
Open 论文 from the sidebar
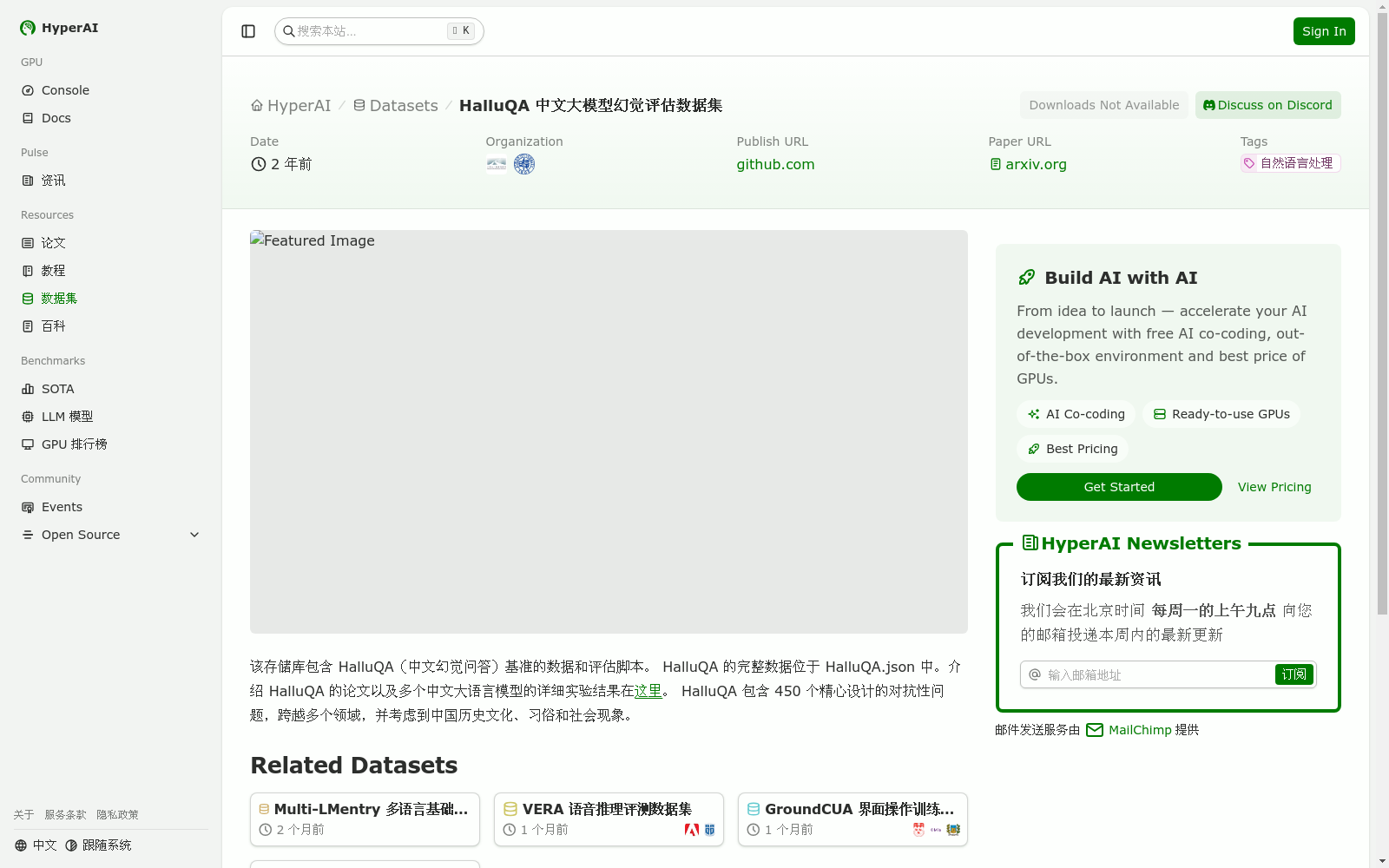pos(52,242)
